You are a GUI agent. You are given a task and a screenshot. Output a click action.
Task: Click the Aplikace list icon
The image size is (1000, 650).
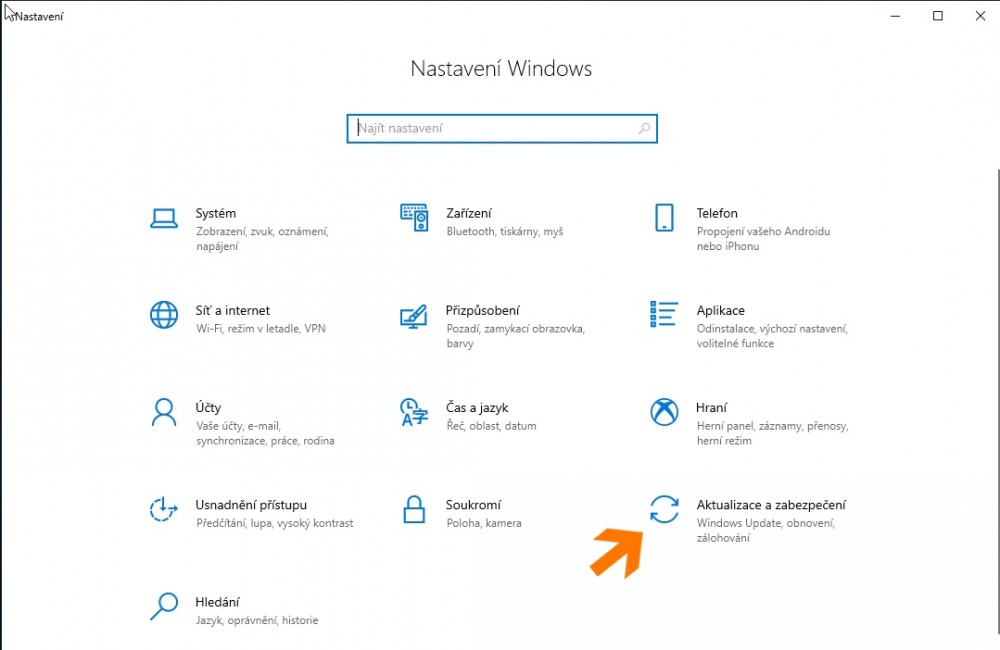coord(664,315)
